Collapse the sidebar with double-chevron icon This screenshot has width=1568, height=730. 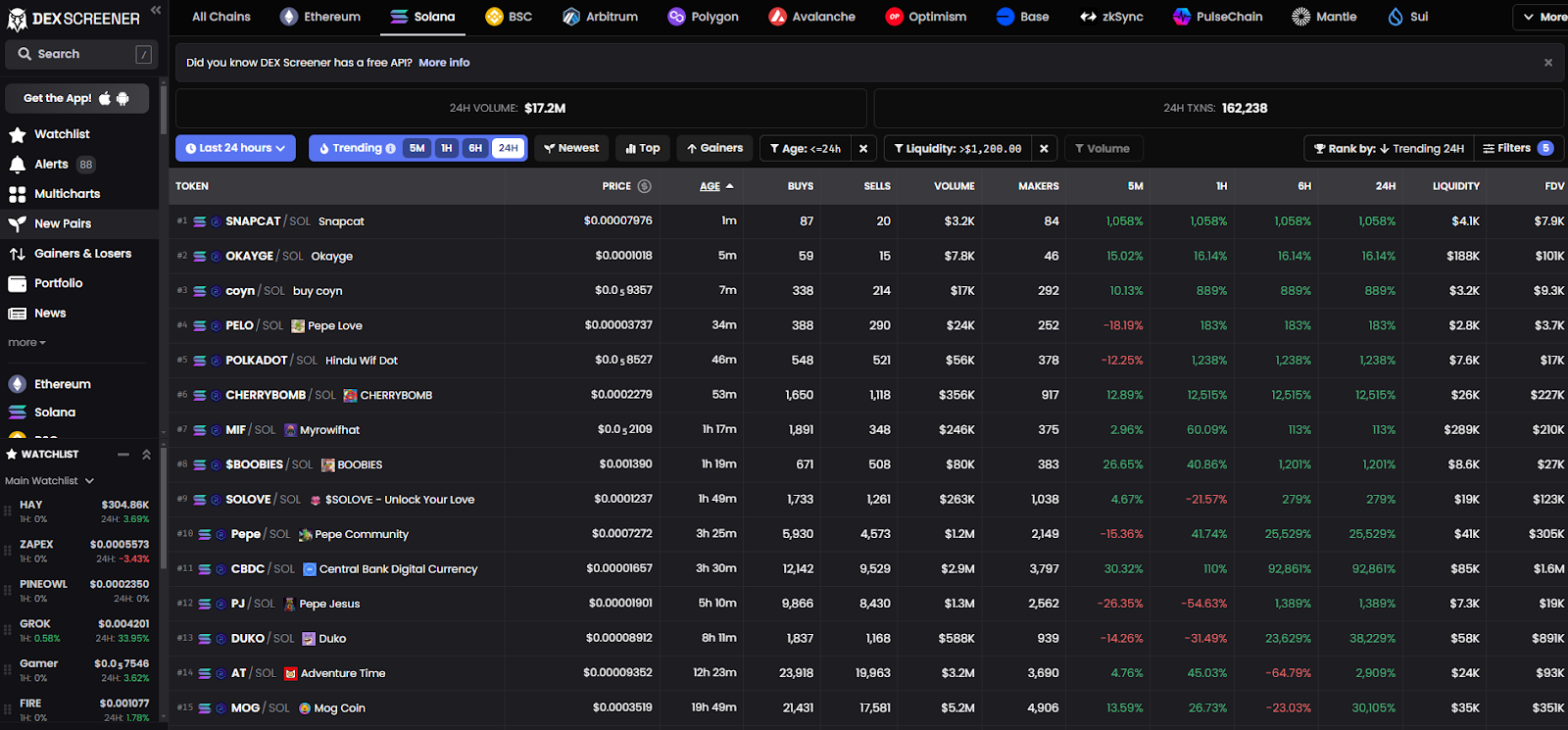[x=156, y=10]
